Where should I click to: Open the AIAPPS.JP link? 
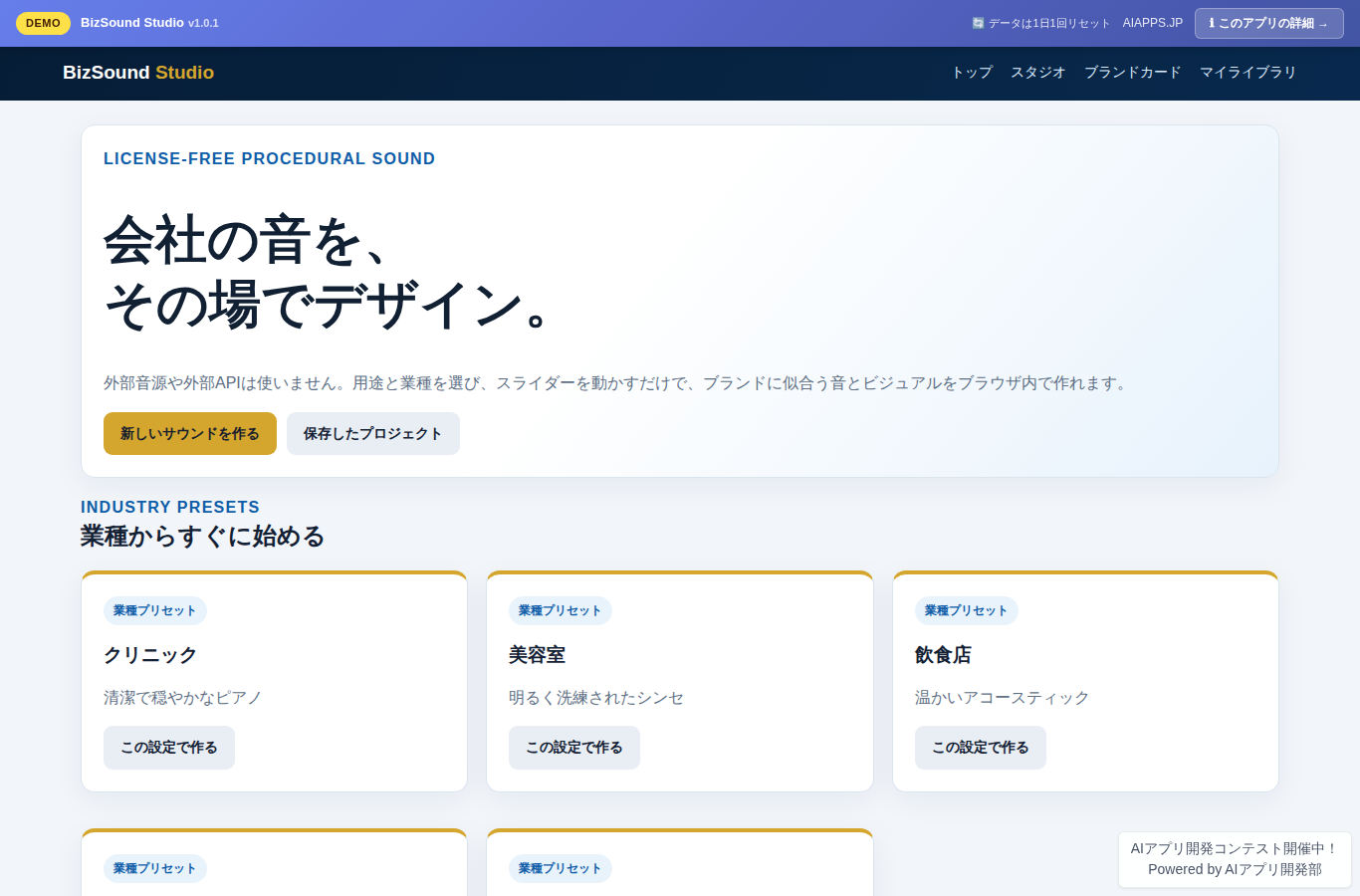pos(1153,23)
